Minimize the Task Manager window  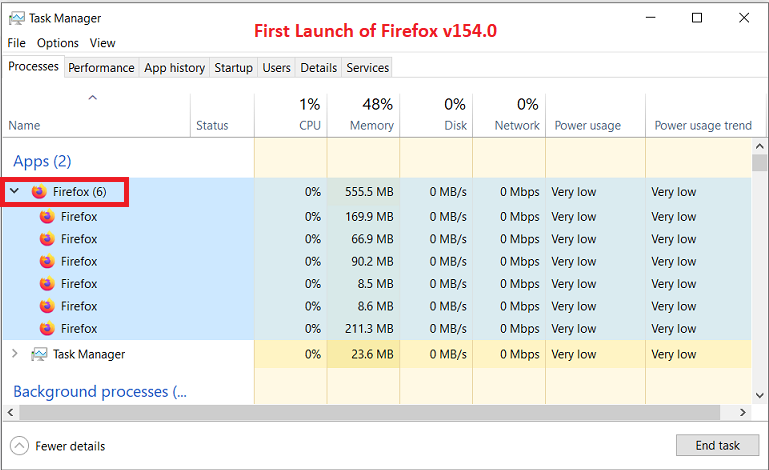(651, 18)
